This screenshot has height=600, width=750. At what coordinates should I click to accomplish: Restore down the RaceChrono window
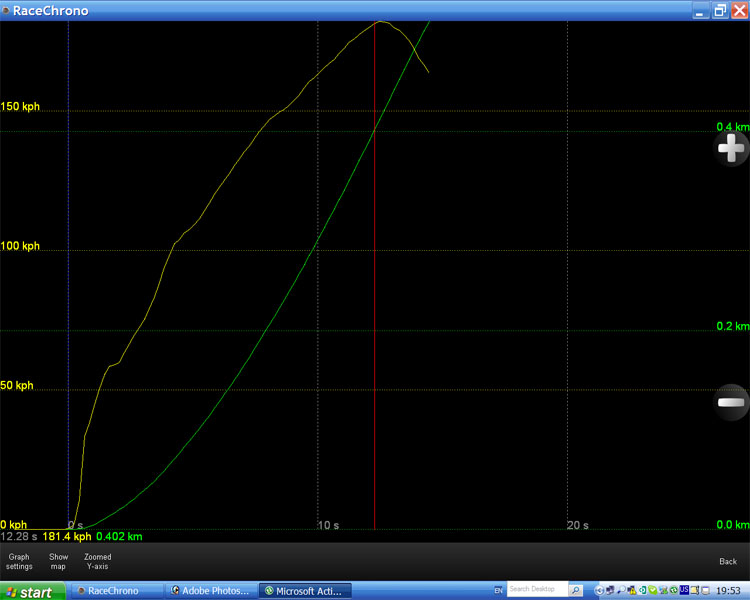[x=719, y=11]
